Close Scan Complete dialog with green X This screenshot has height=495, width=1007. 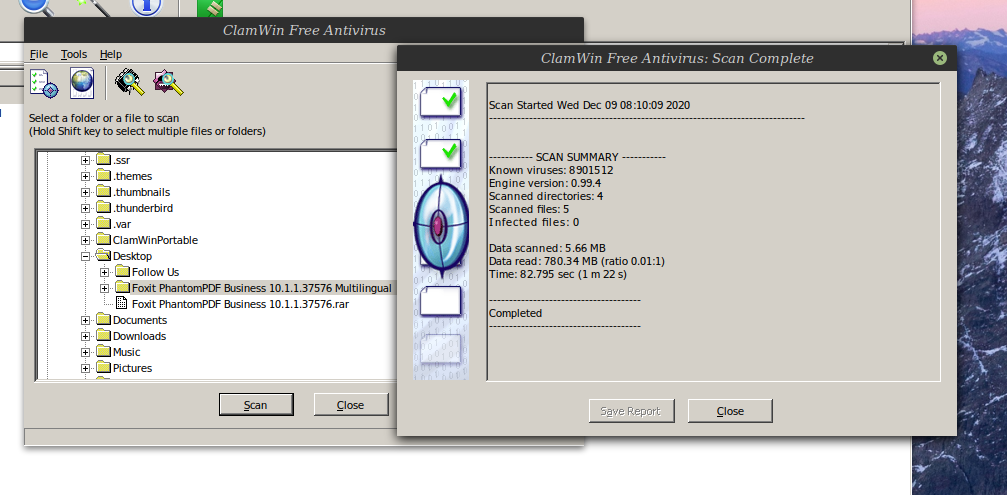coord(940,58)
